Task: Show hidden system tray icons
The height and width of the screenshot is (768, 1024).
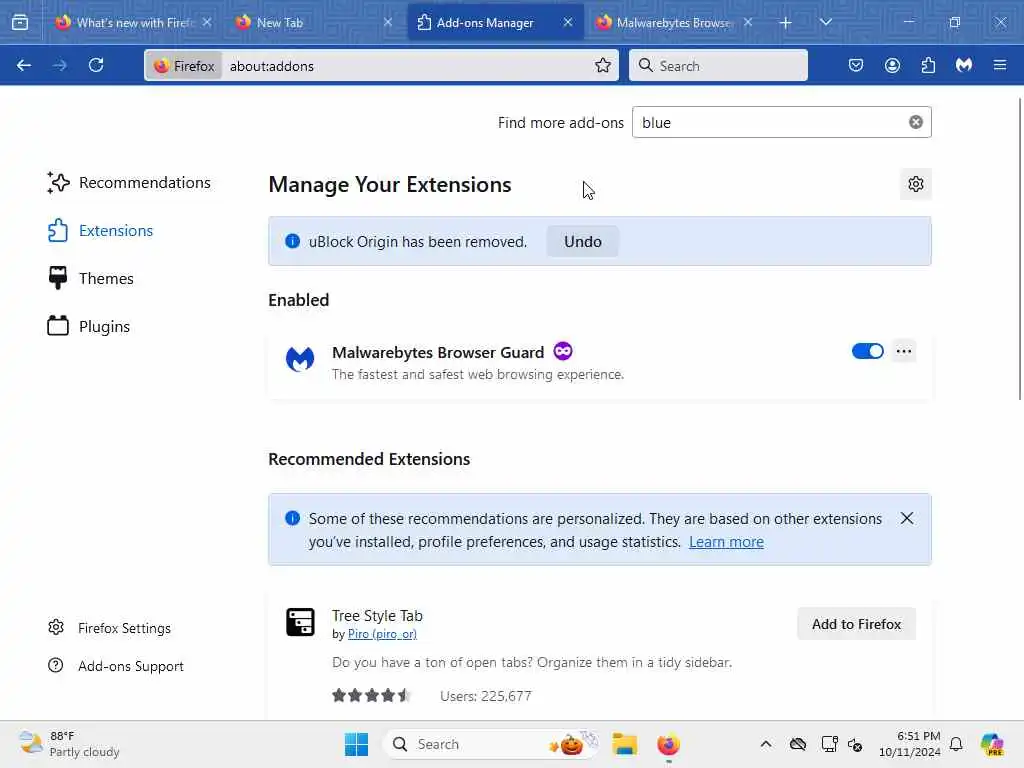Action: click(x=766, y=744)
